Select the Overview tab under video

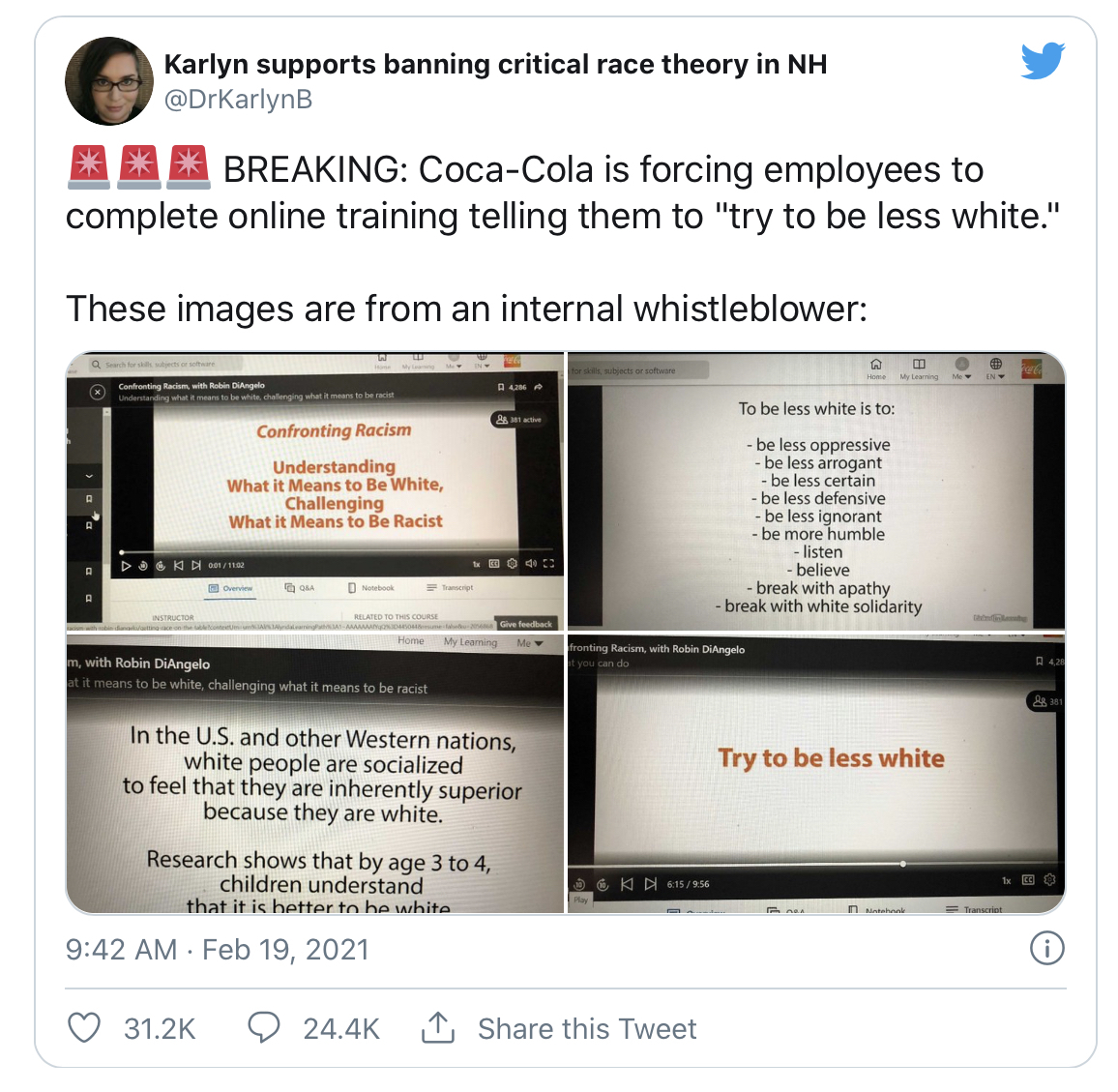click(231, 588)
